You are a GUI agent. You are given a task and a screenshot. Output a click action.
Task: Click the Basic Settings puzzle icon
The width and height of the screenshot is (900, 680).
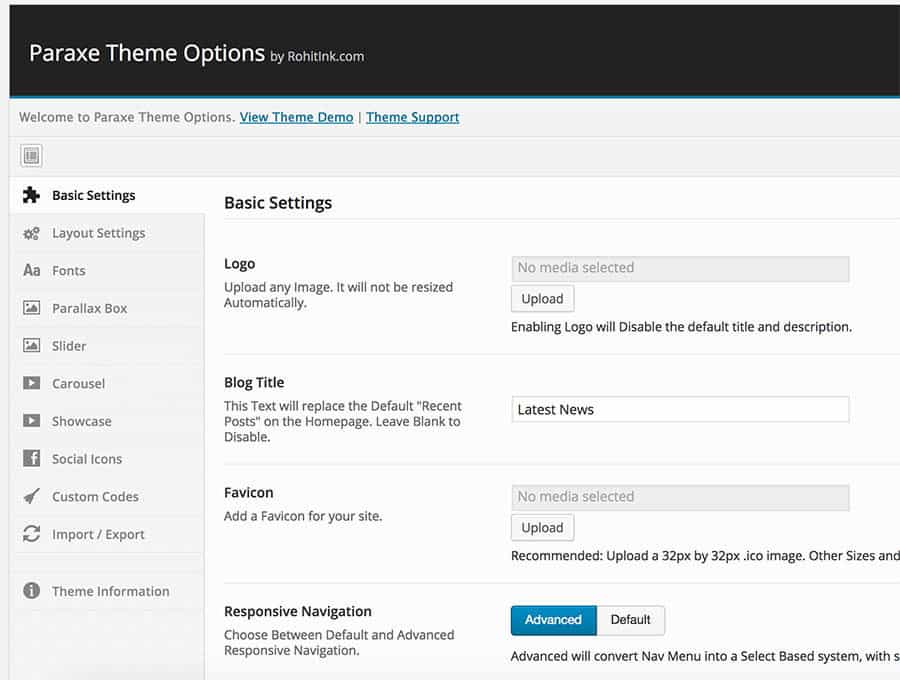click(x=31, y=195)
